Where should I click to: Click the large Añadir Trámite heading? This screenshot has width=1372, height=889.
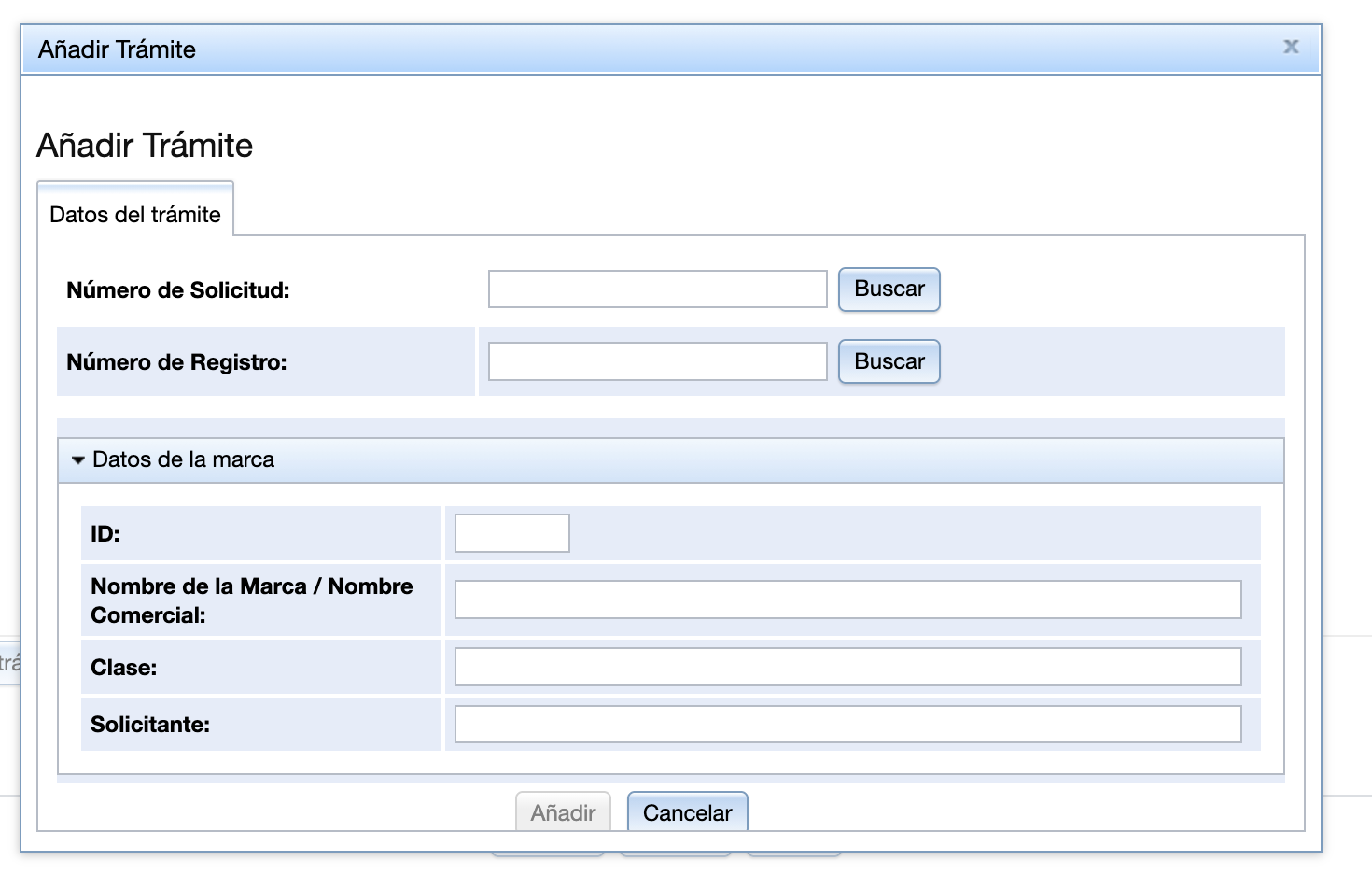[145, 146]
